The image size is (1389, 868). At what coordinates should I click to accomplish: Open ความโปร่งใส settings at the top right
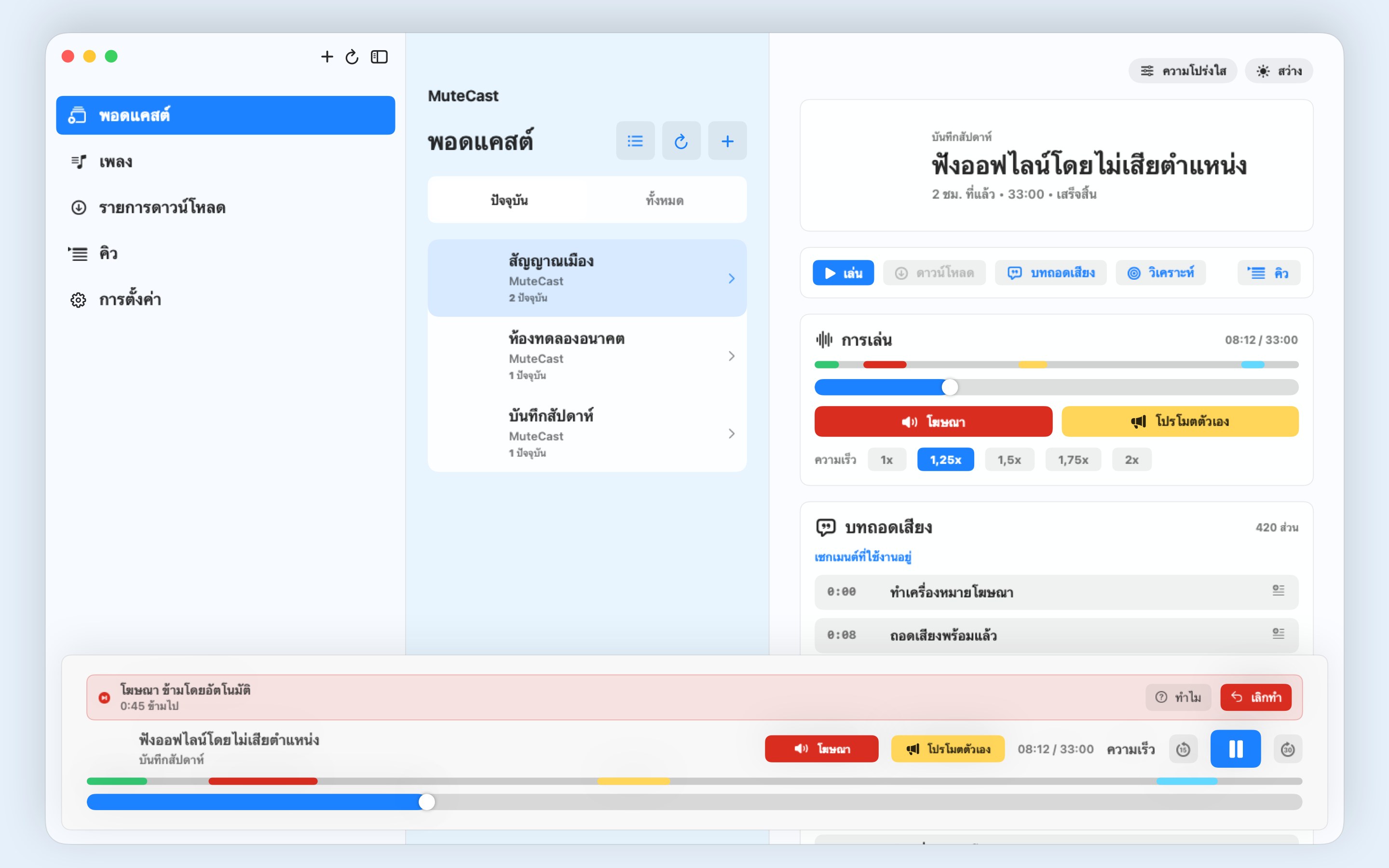pyautogui.click(x=1183, y=70)
